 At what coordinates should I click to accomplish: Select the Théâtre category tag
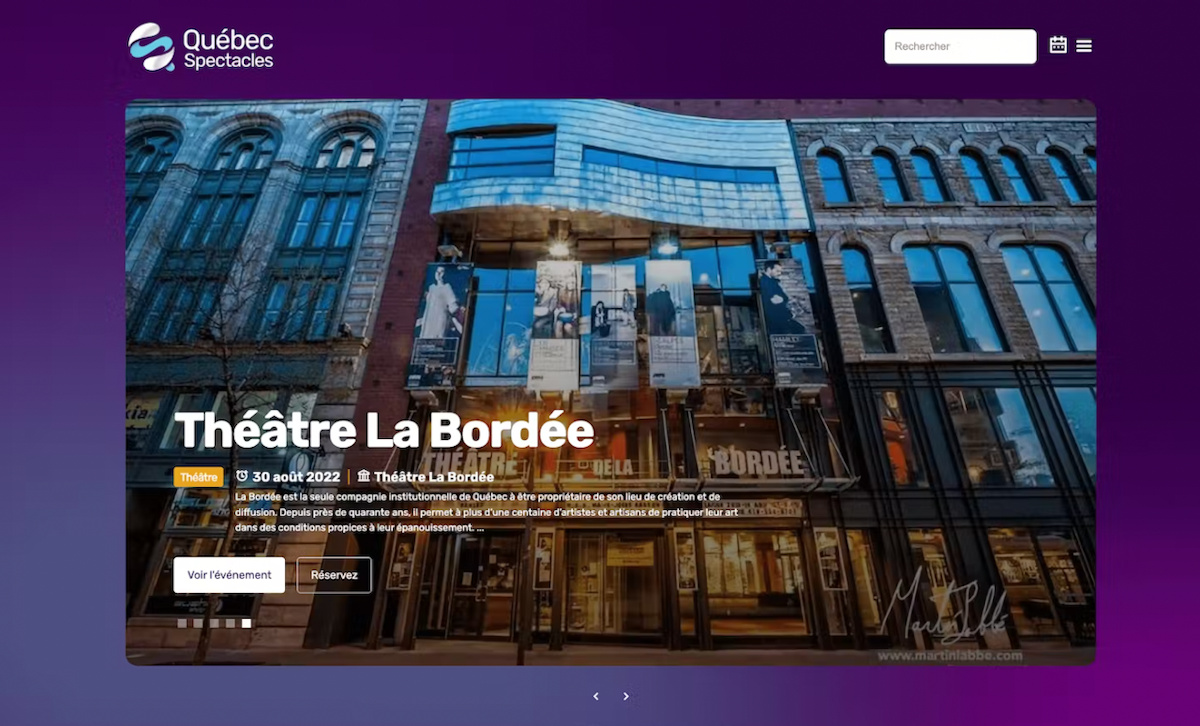(x=199, y=477)
